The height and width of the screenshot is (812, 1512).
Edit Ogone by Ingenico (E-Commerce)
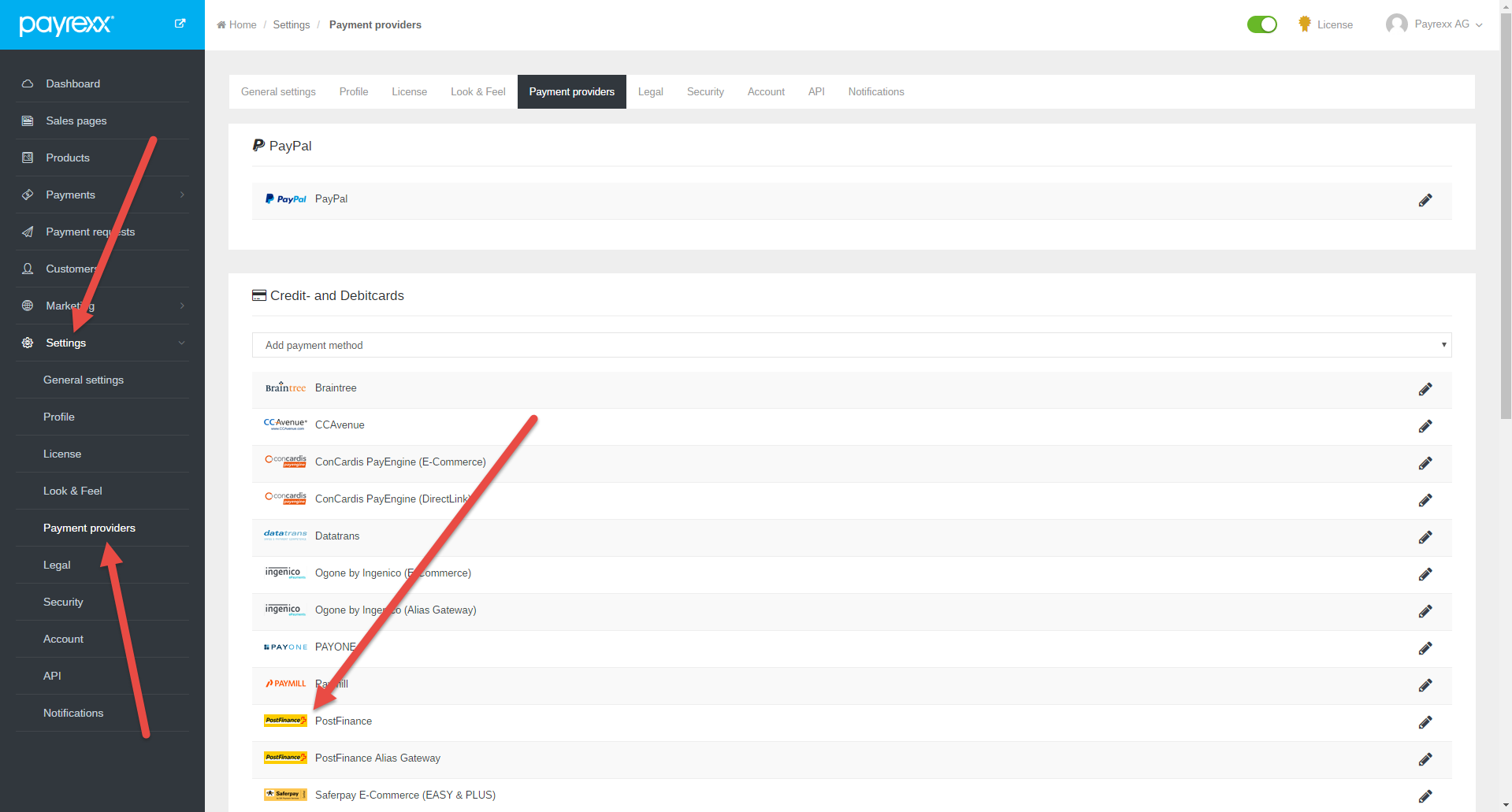(1425, 574)
